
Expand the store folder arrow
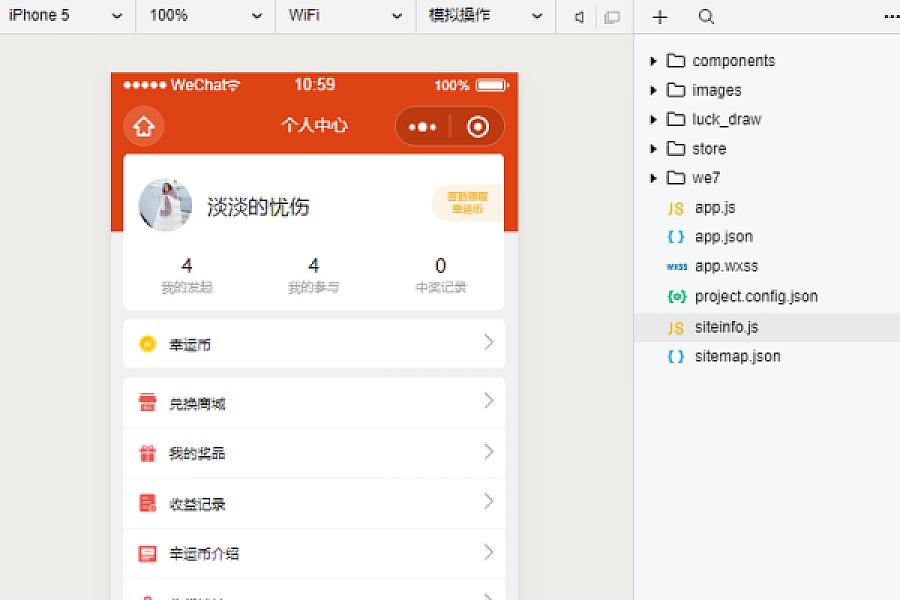(653, 149)
